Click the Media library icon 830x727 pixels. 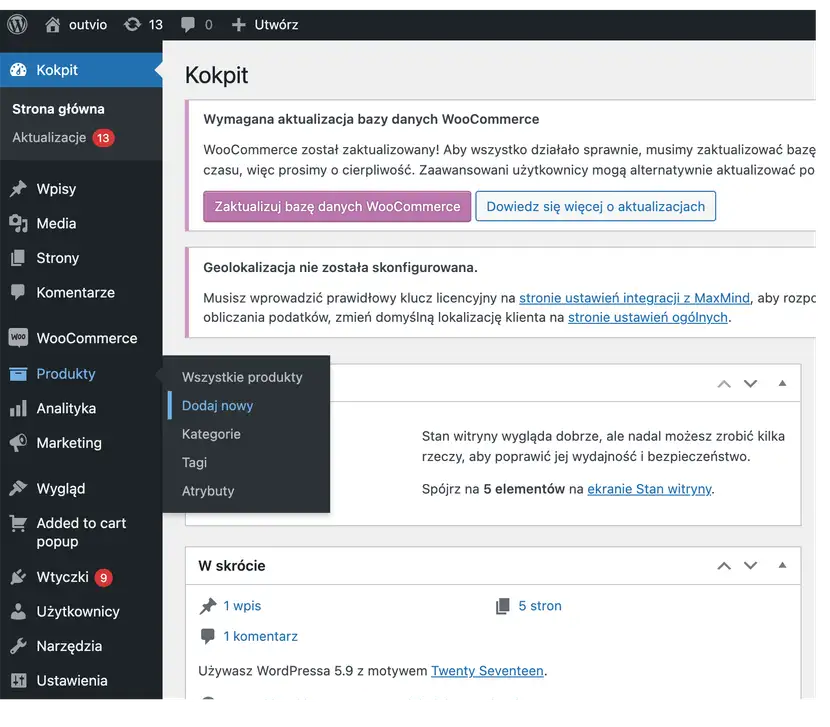pos(18,223)
